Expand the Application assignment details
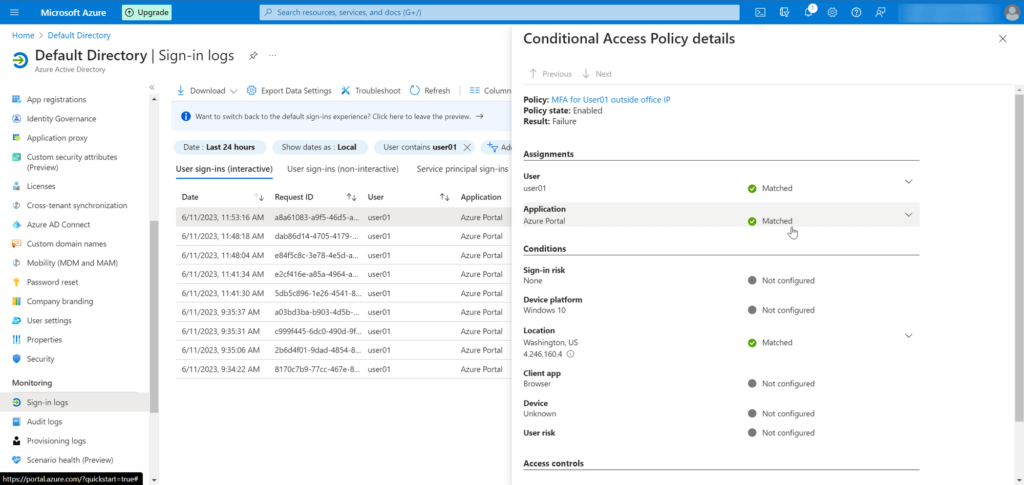1024x485 pixels. coord(908,214)
